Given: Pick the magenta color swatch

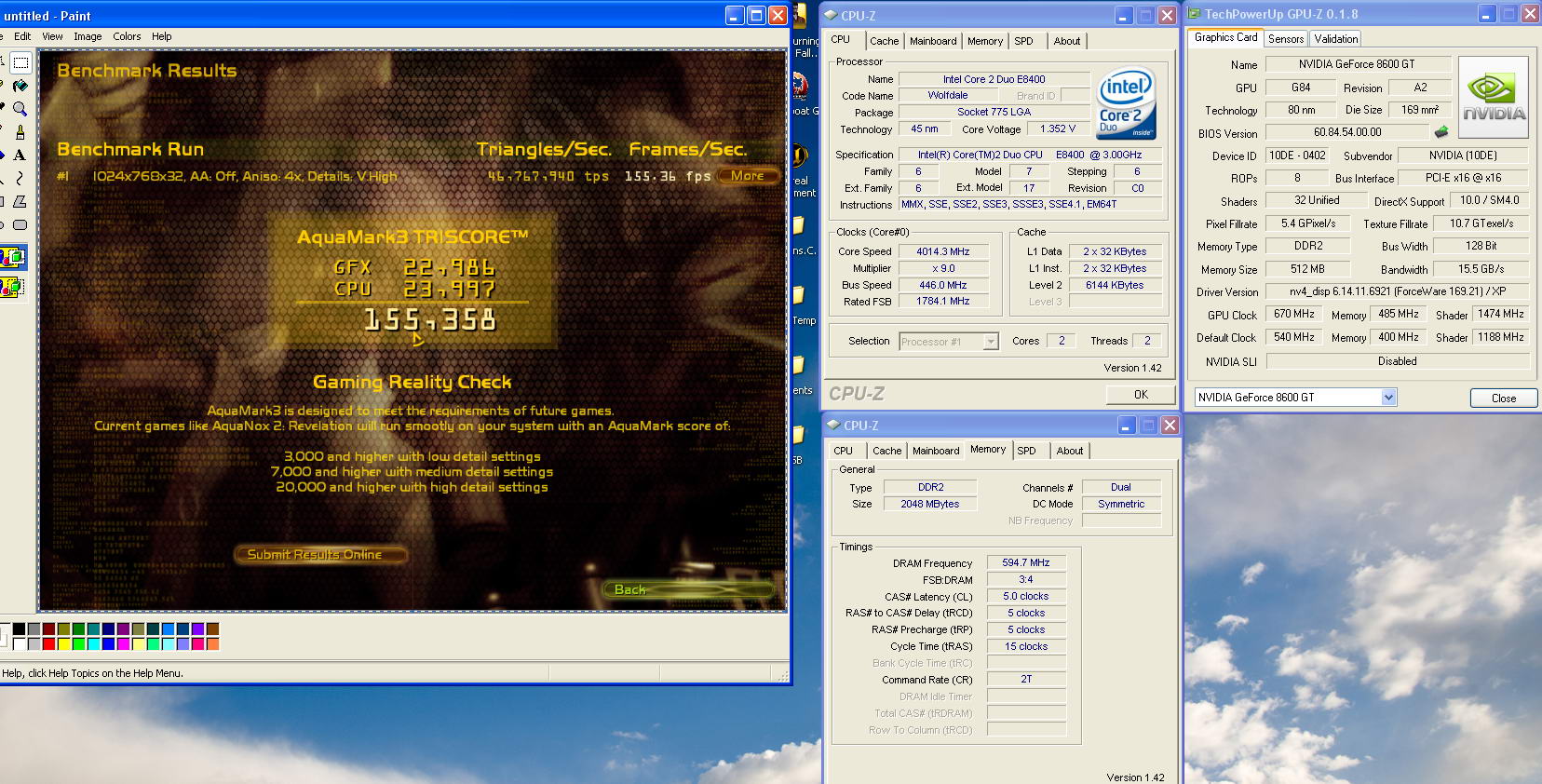Looking at the screenshot, I should pyautogui.click(x=123, y=643).
